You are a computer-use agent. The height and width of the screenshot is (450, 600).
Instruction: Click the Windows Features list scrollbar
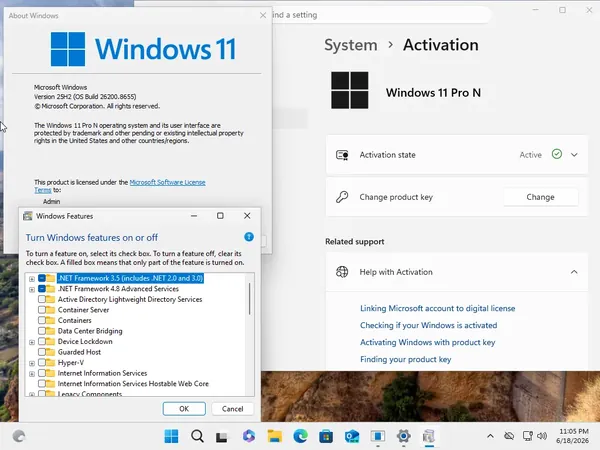pos(250,298)
